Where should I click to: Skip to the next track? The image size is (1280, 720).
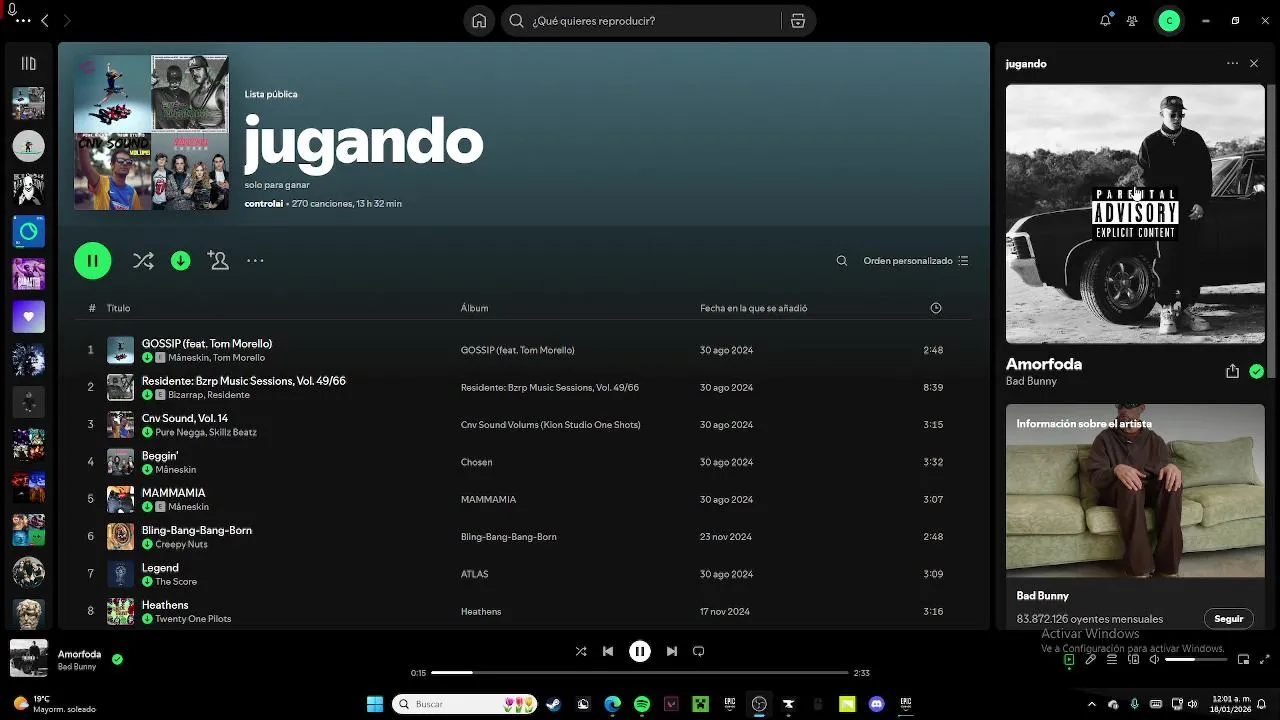coord(671,651)
